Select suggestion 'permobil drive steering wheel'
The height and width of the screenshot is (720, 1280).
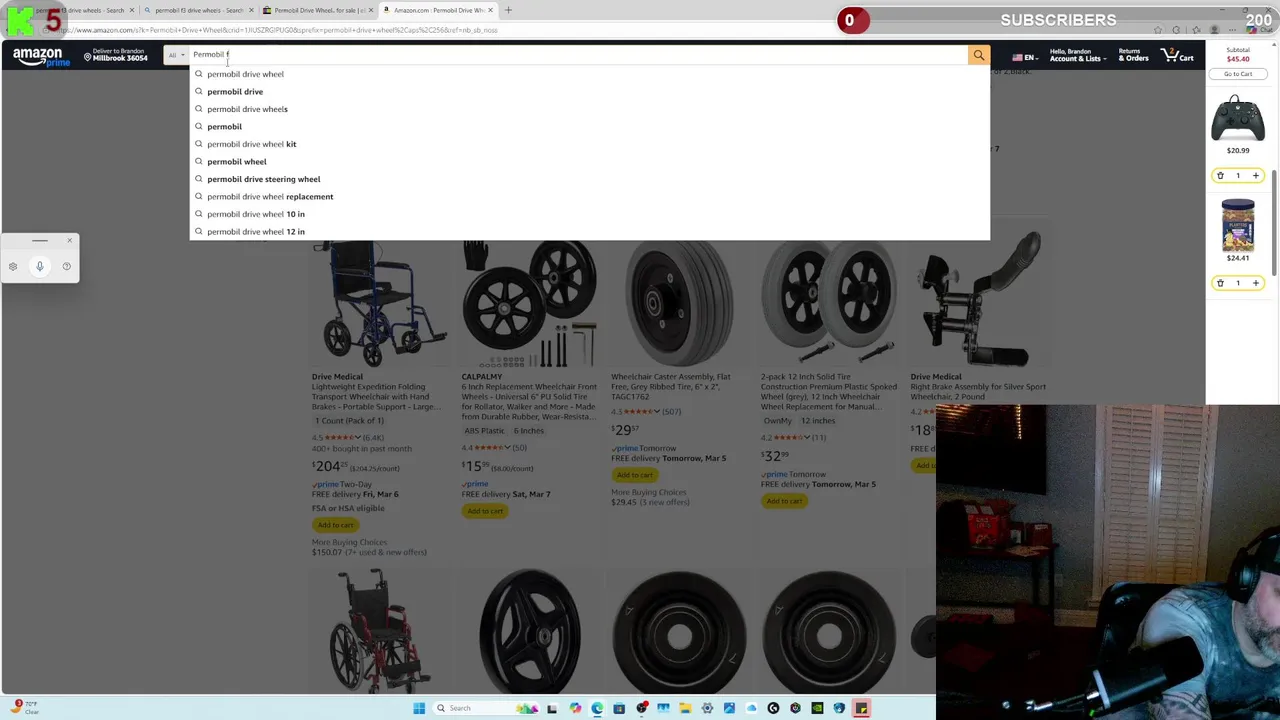[x=590, y=179]
